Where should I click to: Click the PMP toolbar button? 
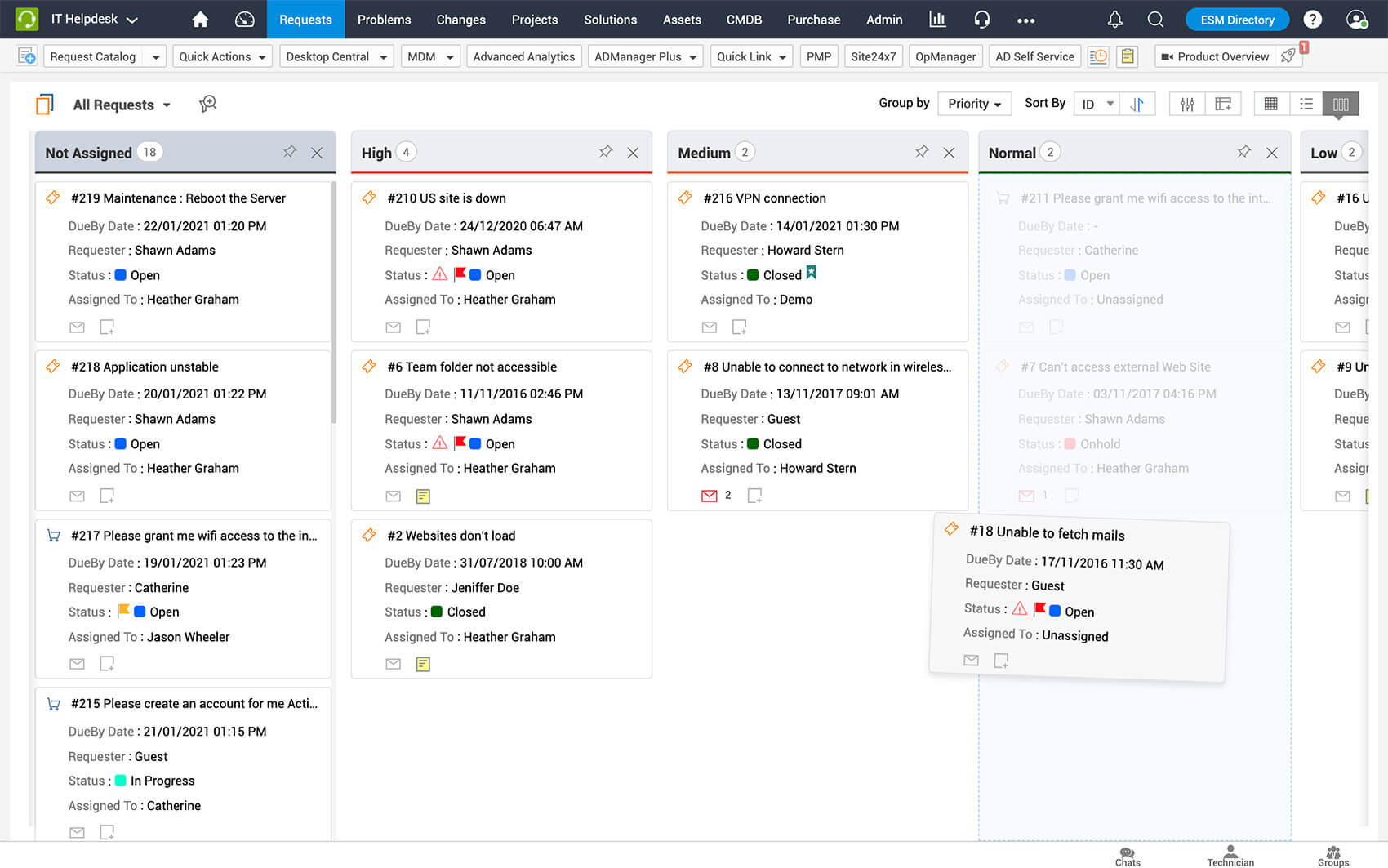click(818, 56)
